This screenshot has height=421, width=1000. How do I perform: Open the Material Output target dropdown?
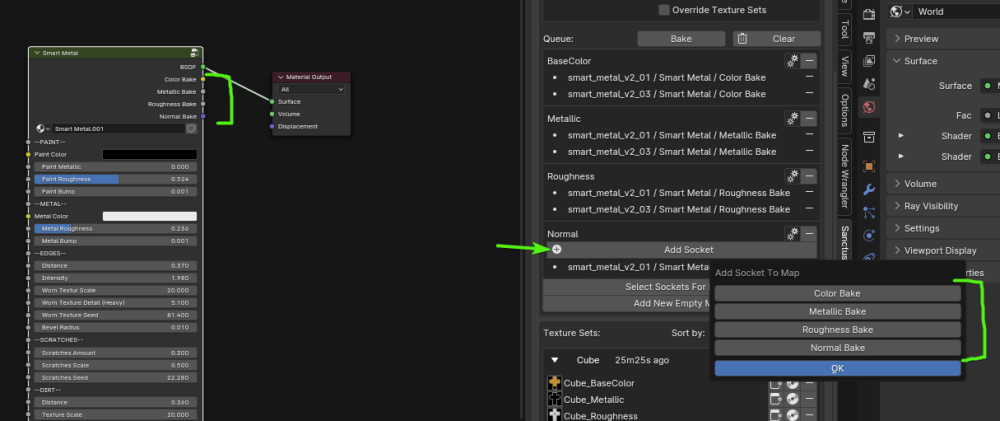pyautogui.click(x=312, y=89)
